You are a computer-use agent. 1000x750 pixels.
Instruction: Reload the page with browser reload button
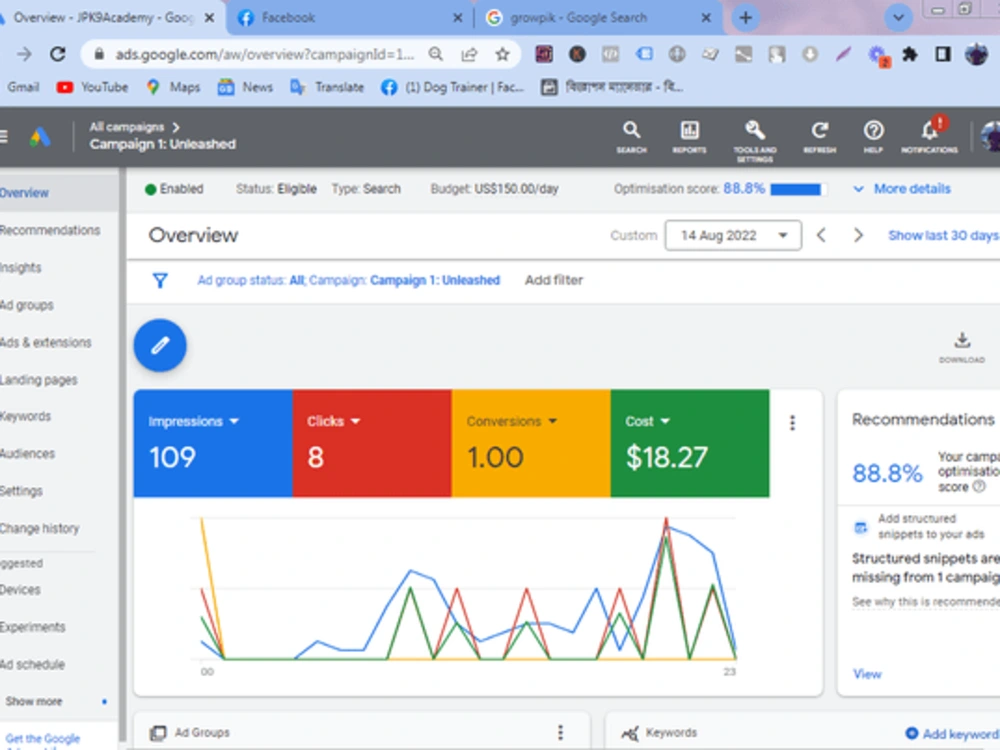click(58, 54)
